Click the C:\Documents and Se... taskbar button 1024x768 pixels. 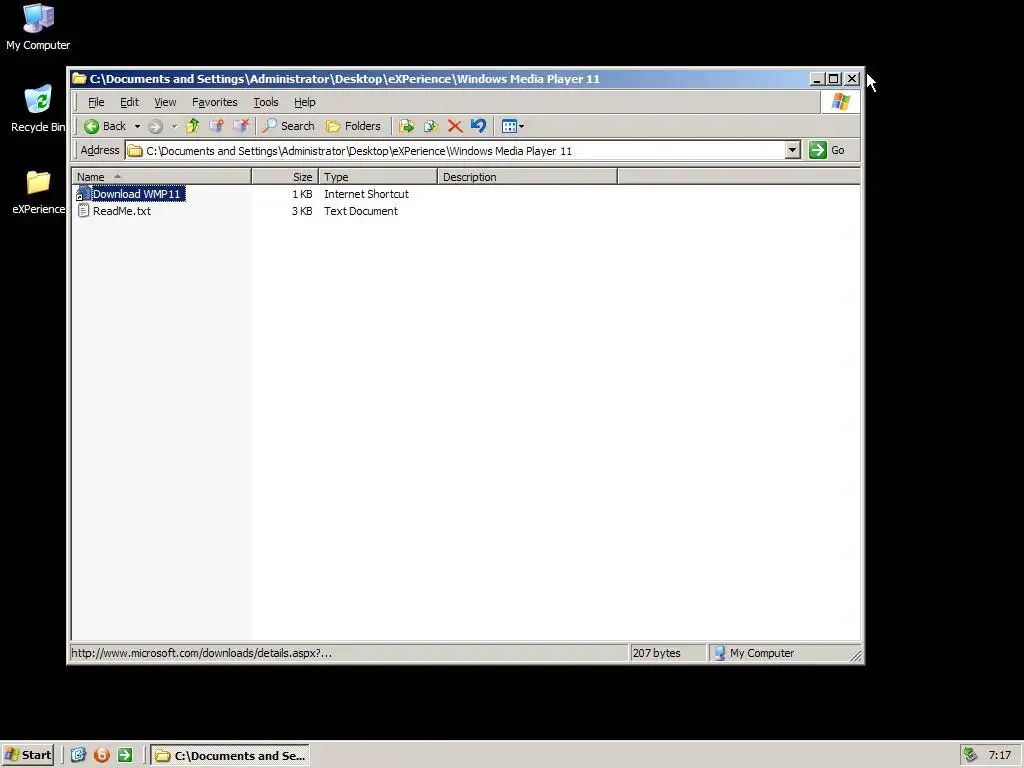click(230, 756)
